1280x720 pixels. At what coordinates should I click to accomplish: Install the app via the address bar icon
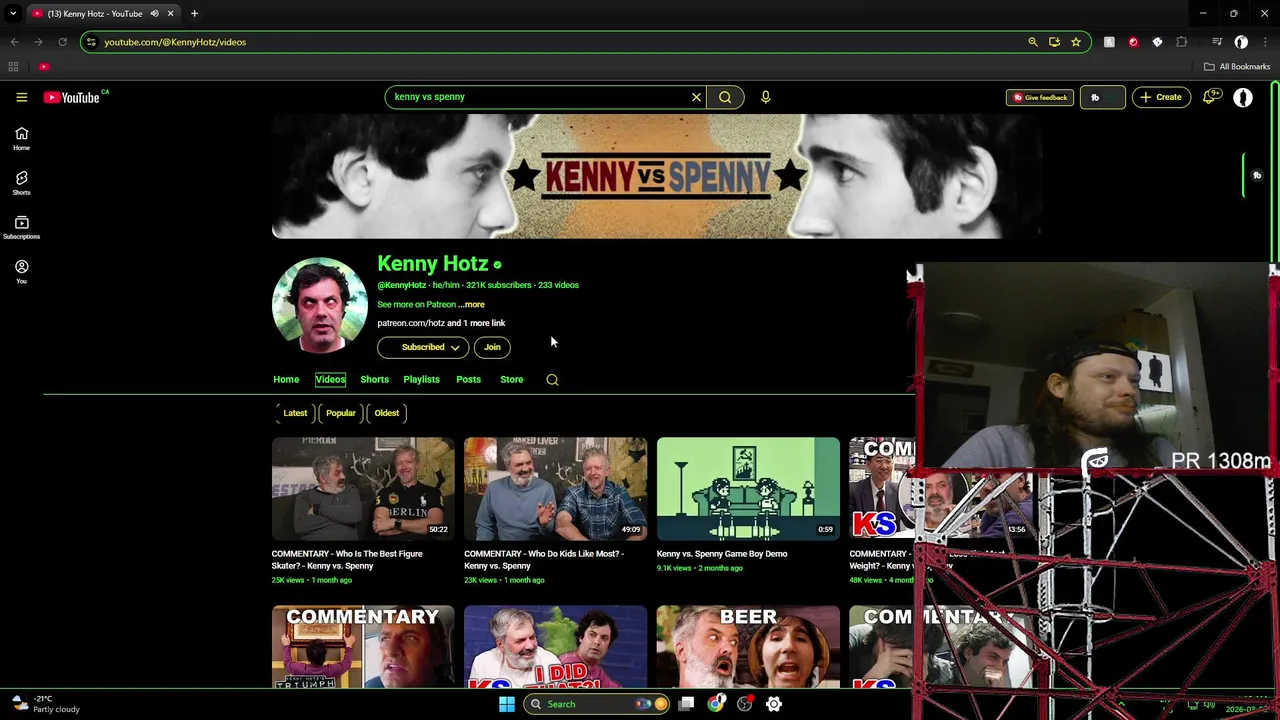(1054, 42)
